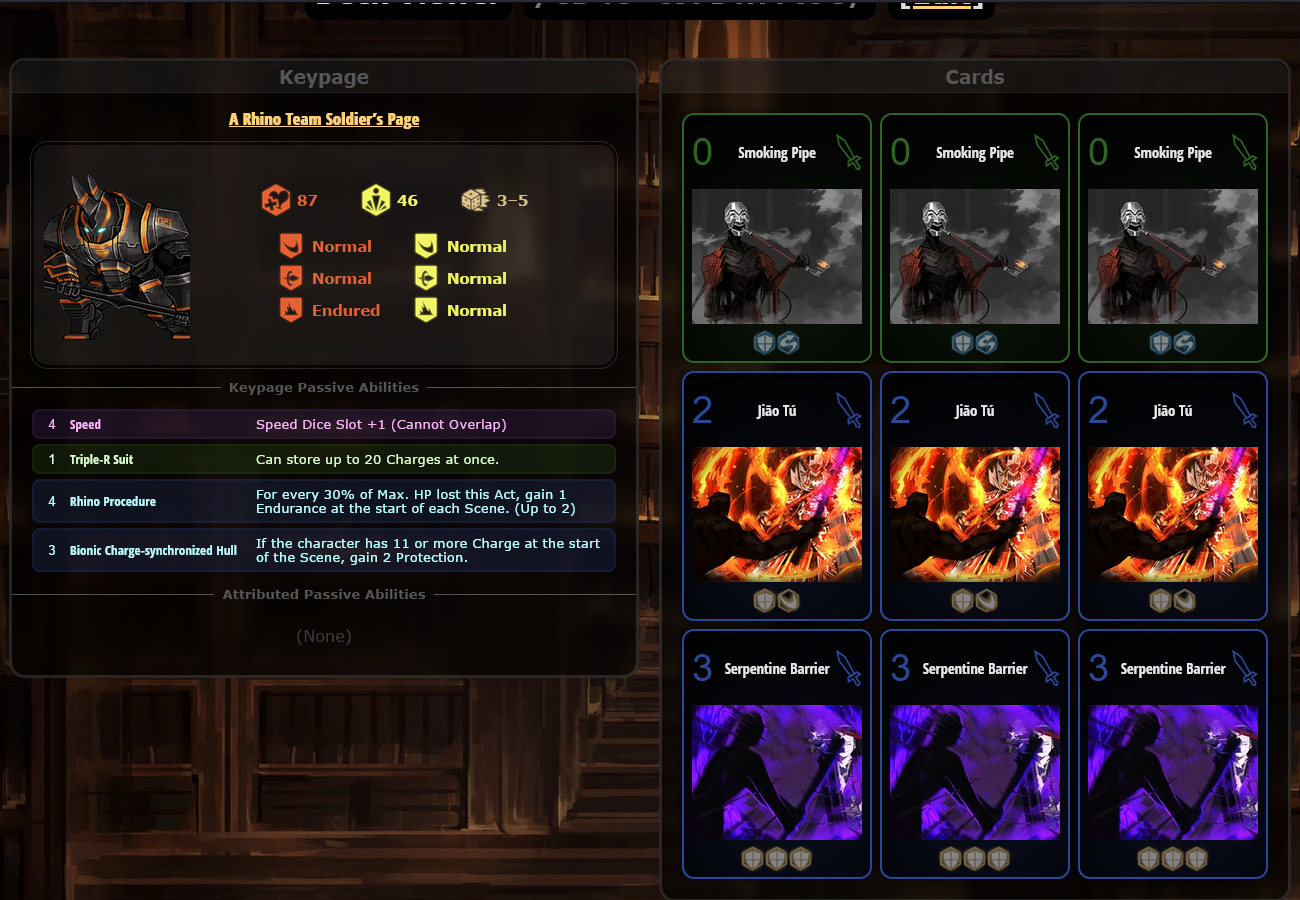Click the yellow pierce stagger resistance icon
The image size is (1300, 900).
[426, 278]
